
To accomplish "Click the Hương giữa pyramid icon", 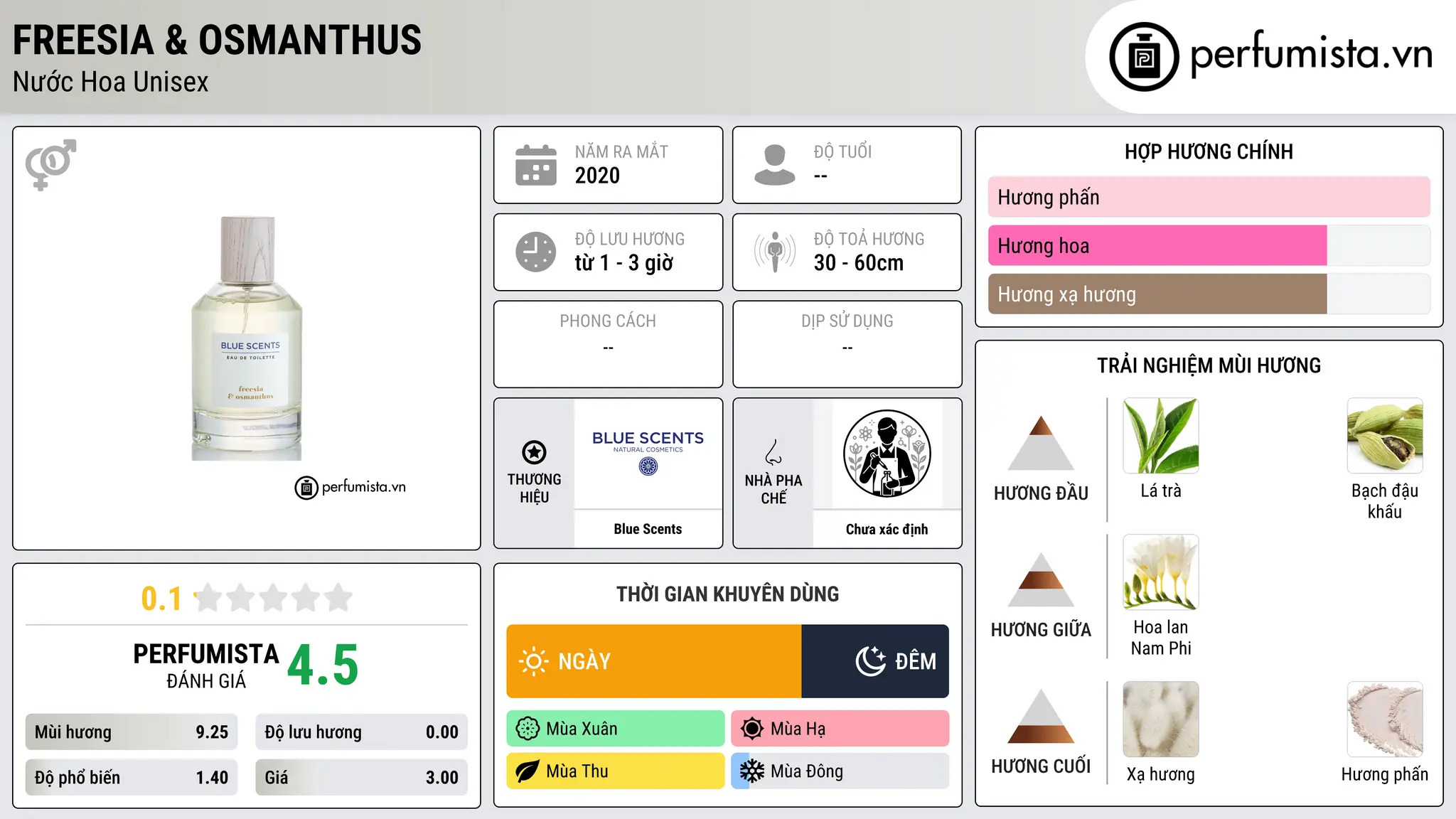I will (x=1041, y=579).
